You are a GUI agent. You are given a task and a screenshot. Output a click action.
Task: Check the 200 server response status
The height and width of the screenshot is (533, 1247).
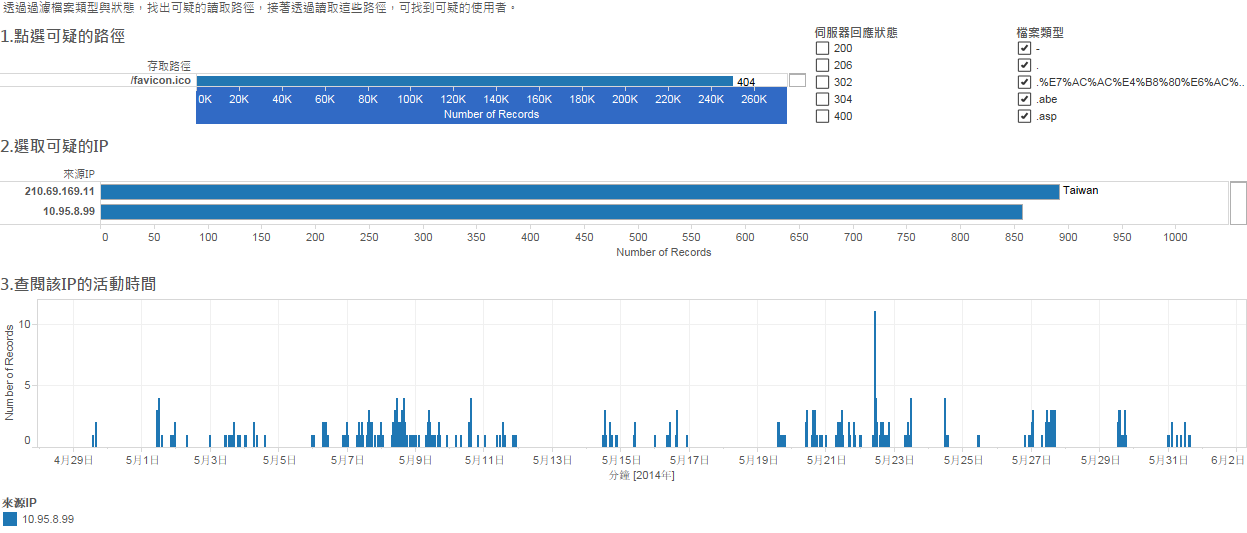coord(822,48)
